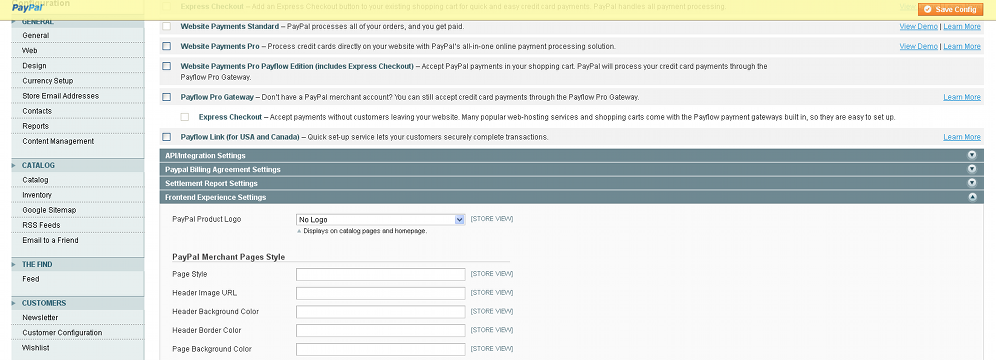Enable the Payflow Pro Gateway checkbox

[x=166, y=97]
